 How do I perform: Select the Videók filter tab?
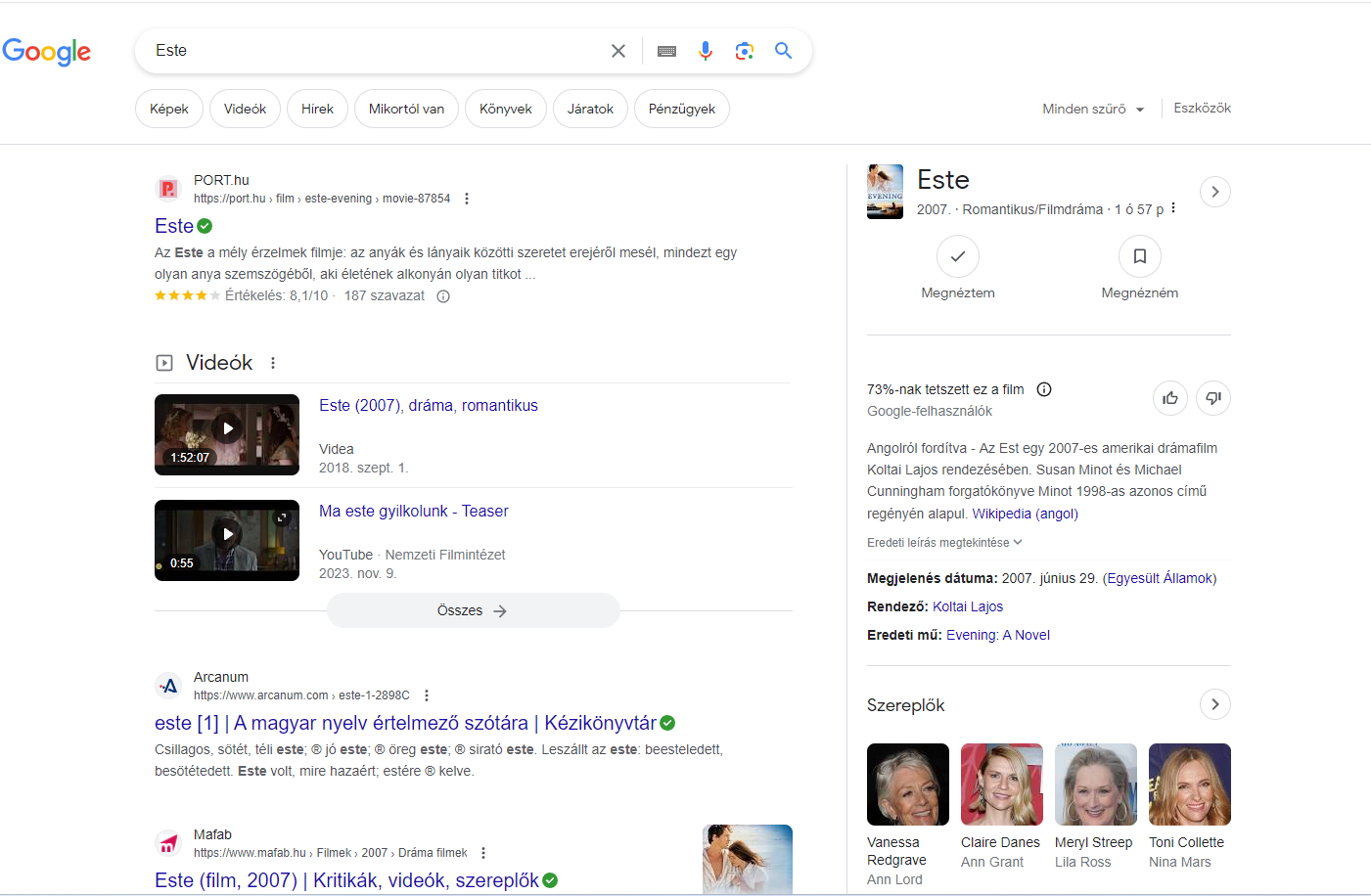pyautogui.click(x=245, y=109)
